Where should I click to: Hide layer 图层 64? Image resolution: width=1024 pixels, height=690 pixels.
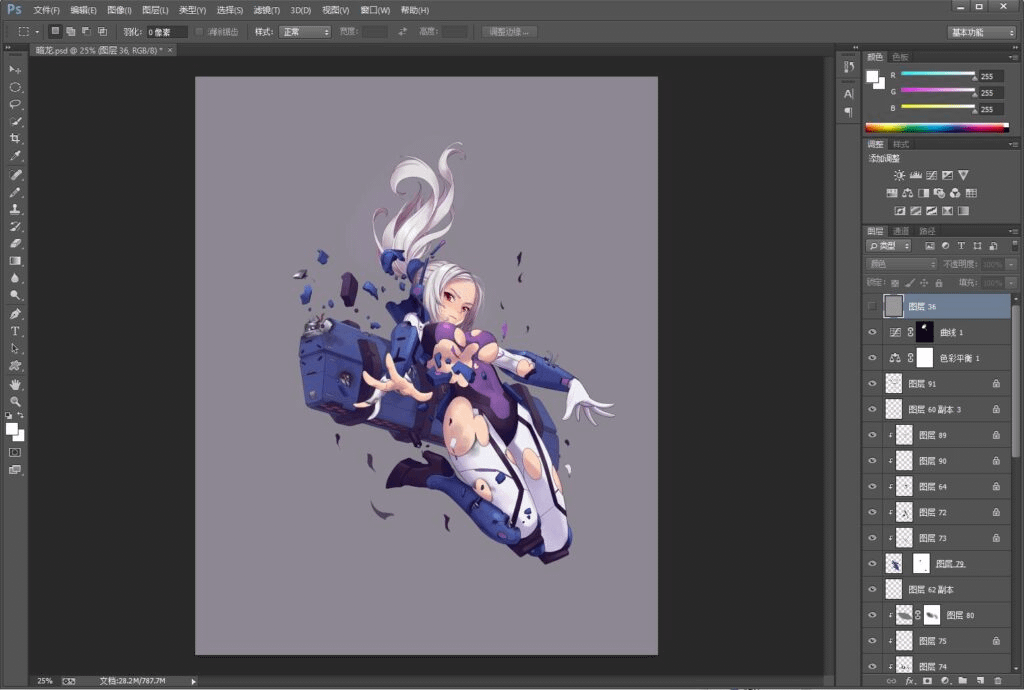tap(872, 486)
